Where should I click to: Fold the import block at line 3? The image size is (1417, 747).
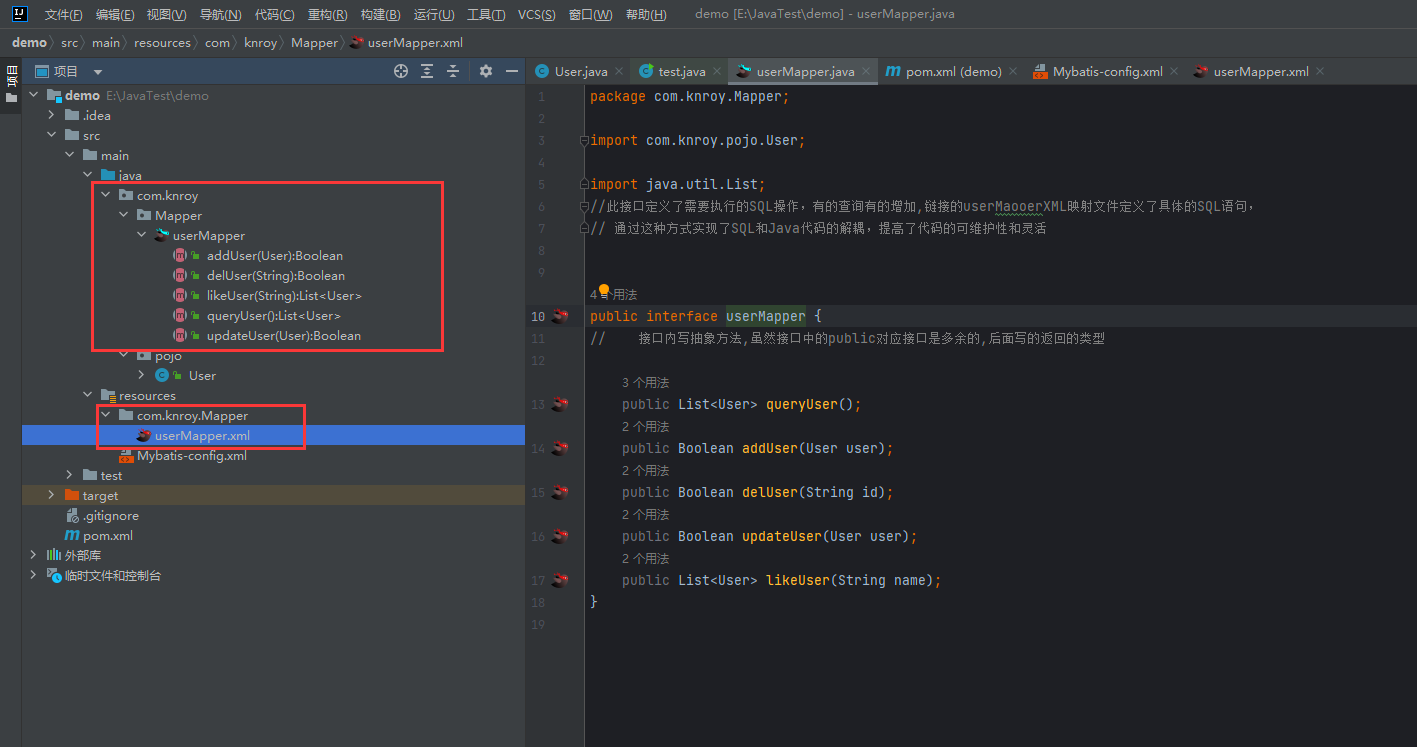pos(584,141)
